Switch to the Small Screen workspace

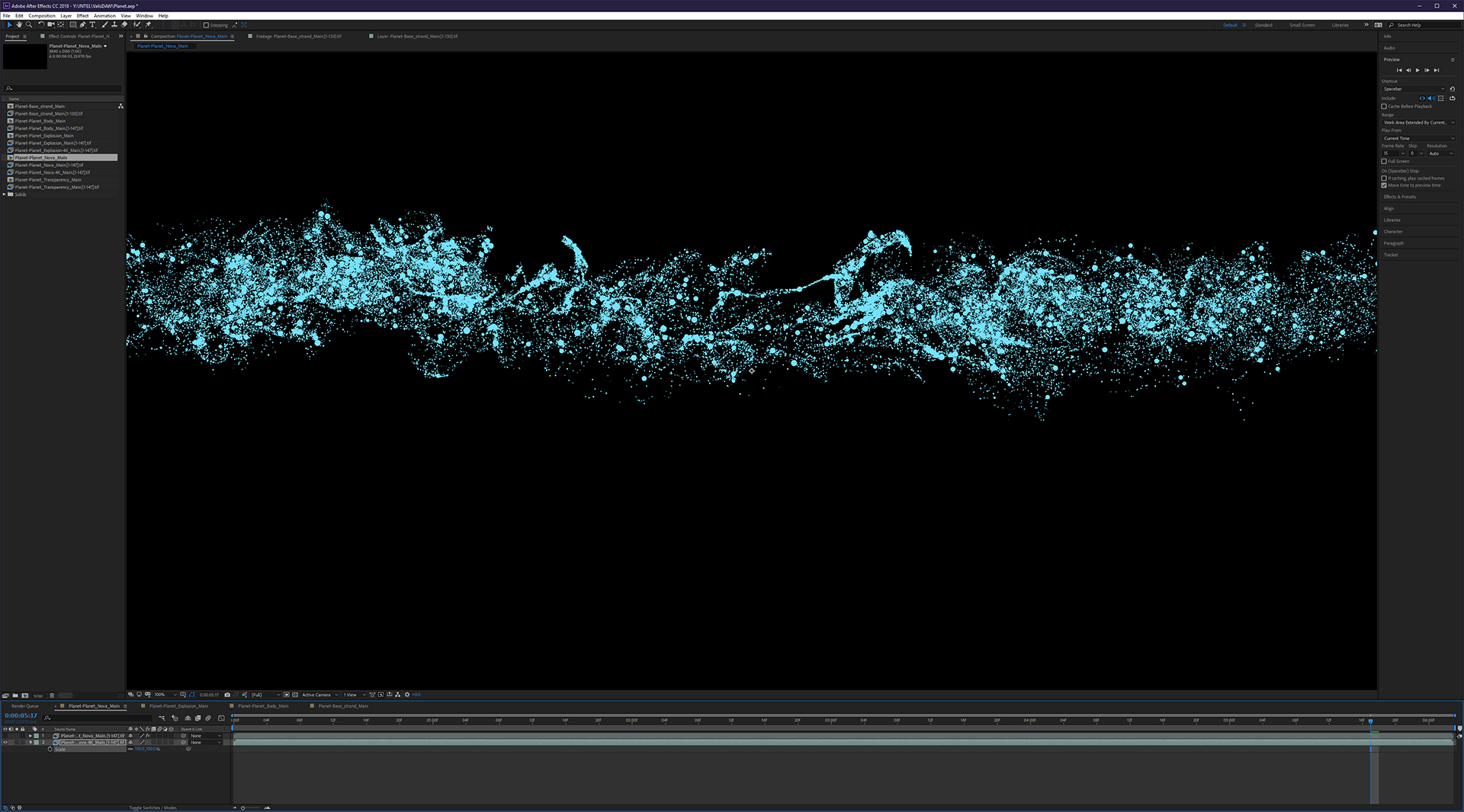point(1302,25)
